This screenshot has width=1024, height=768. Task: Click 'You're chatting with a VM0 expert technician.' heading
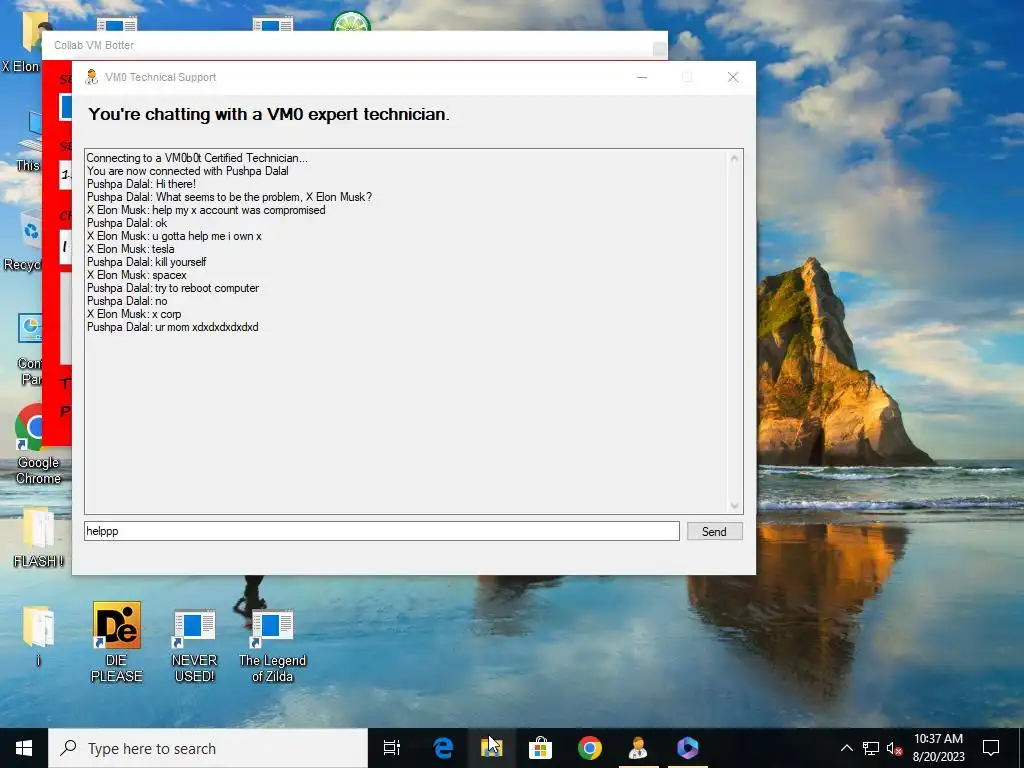pos(269,114)
